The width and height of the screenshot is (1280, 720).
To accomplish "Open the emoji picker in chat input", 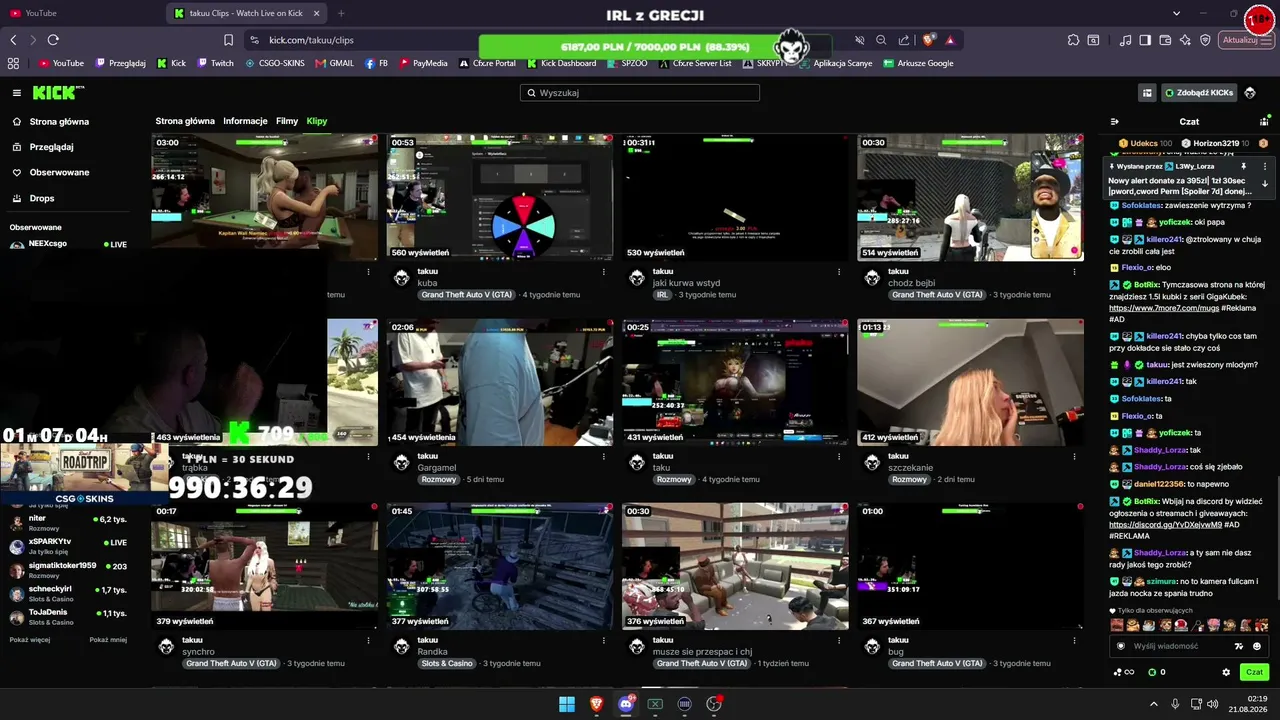I will coord(1257,646).
